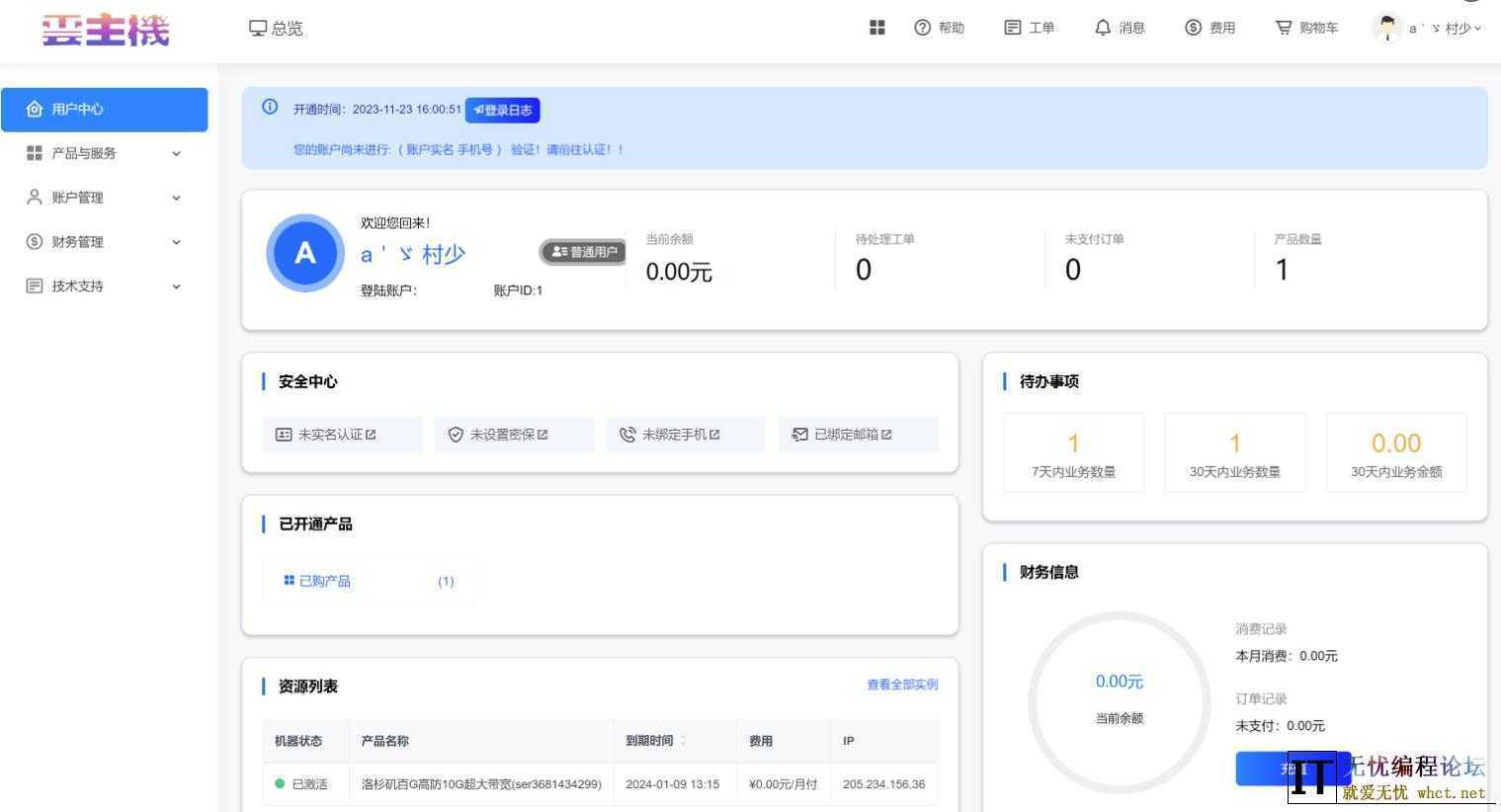Click the 登录日志 button

coord(502,110)
